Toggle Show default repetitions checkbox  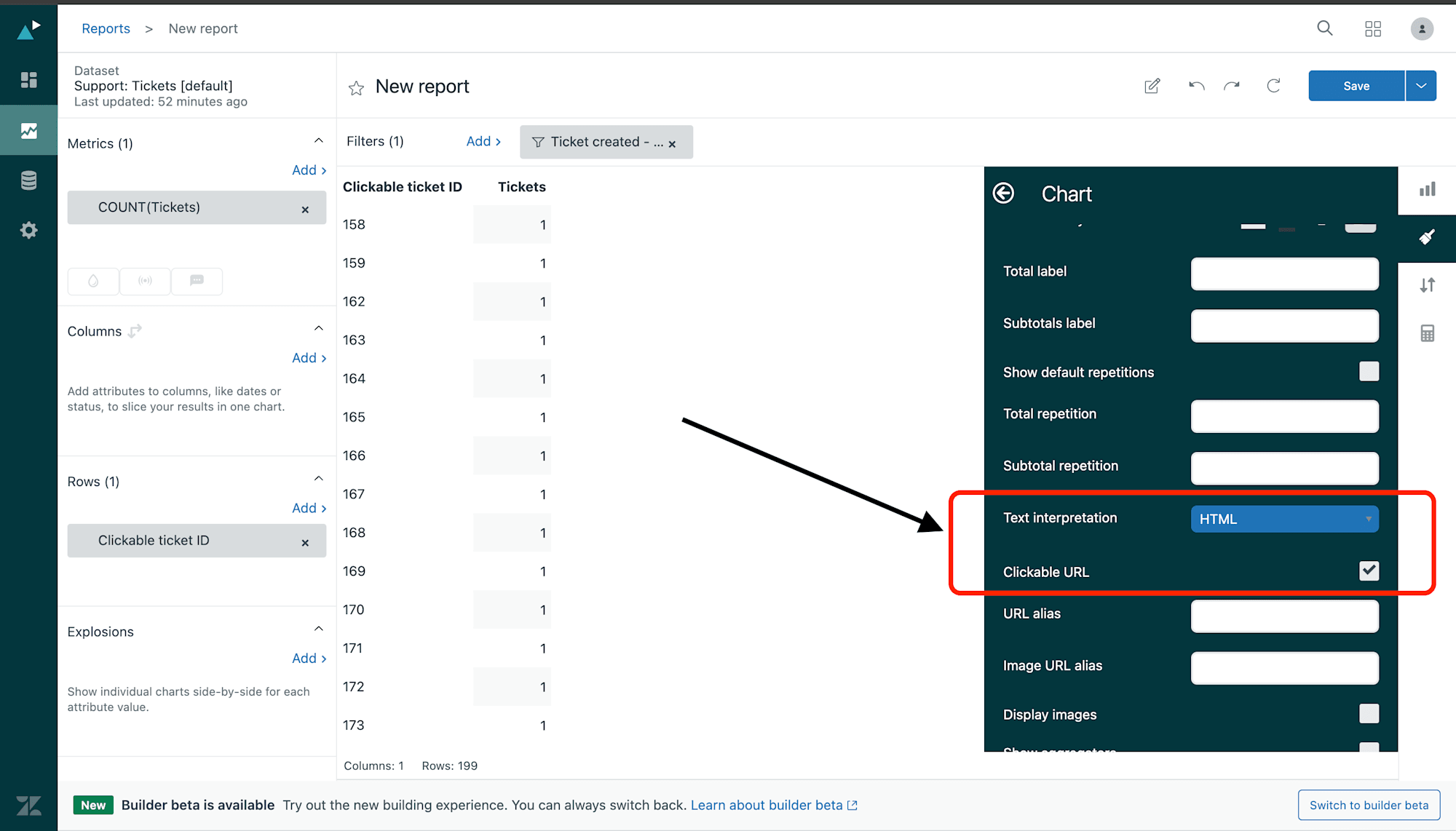(1369, 371)
